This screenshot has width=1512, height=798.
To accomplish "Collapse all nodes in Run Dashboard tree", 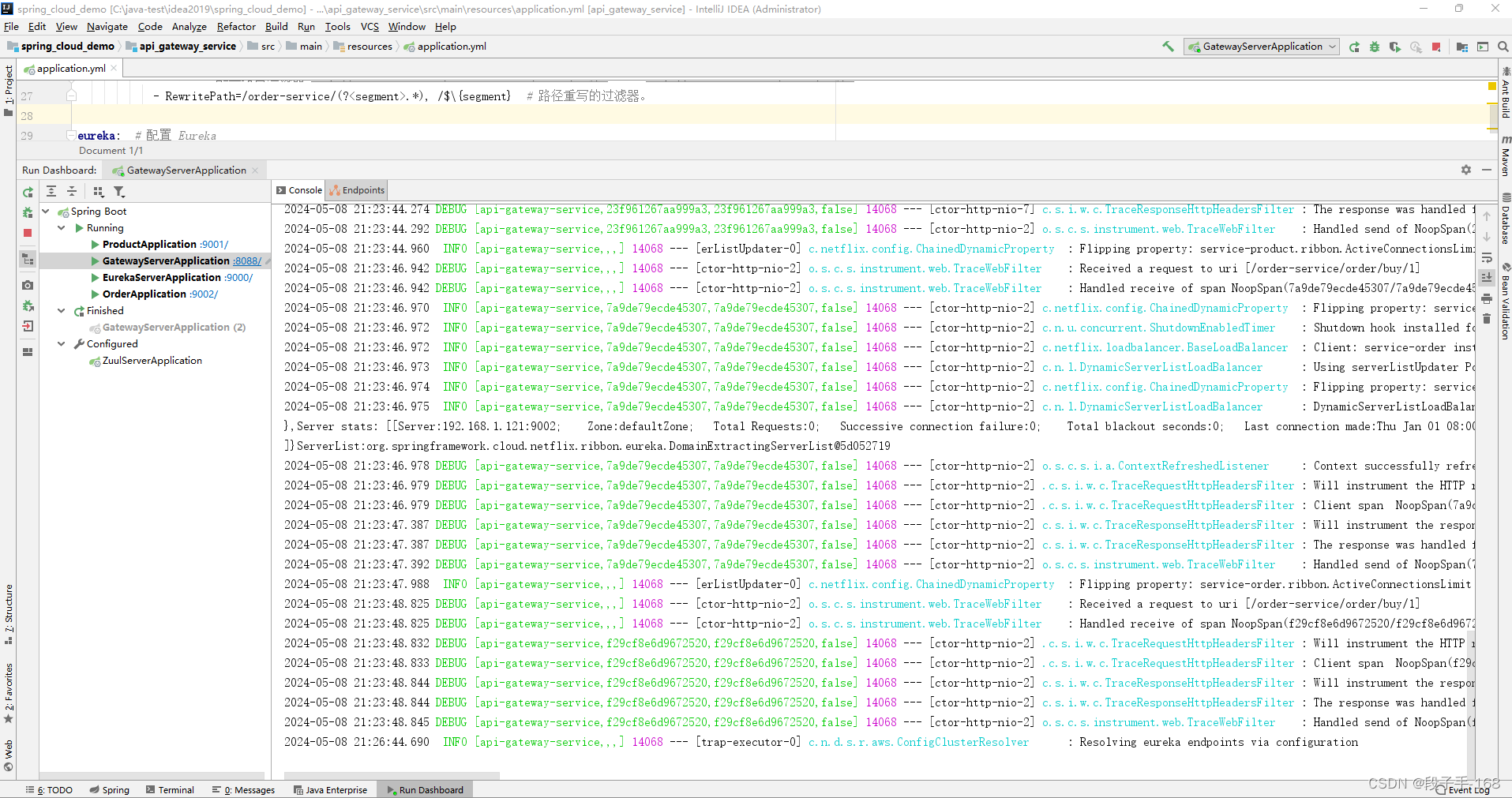I will tap(72, 191).
